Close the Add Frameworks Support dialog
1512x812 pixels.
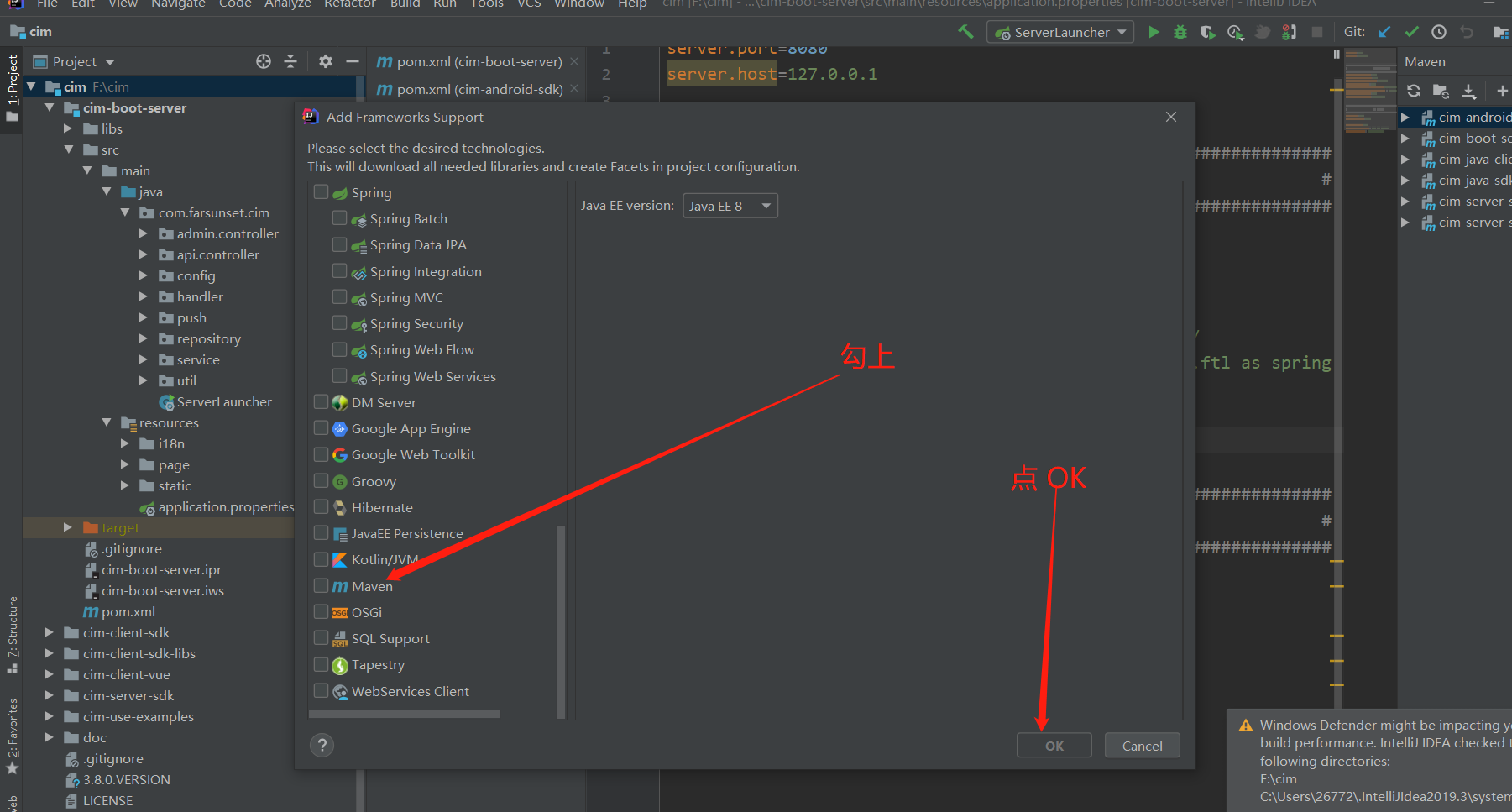pyautogui.click(x=1171, y=117)
